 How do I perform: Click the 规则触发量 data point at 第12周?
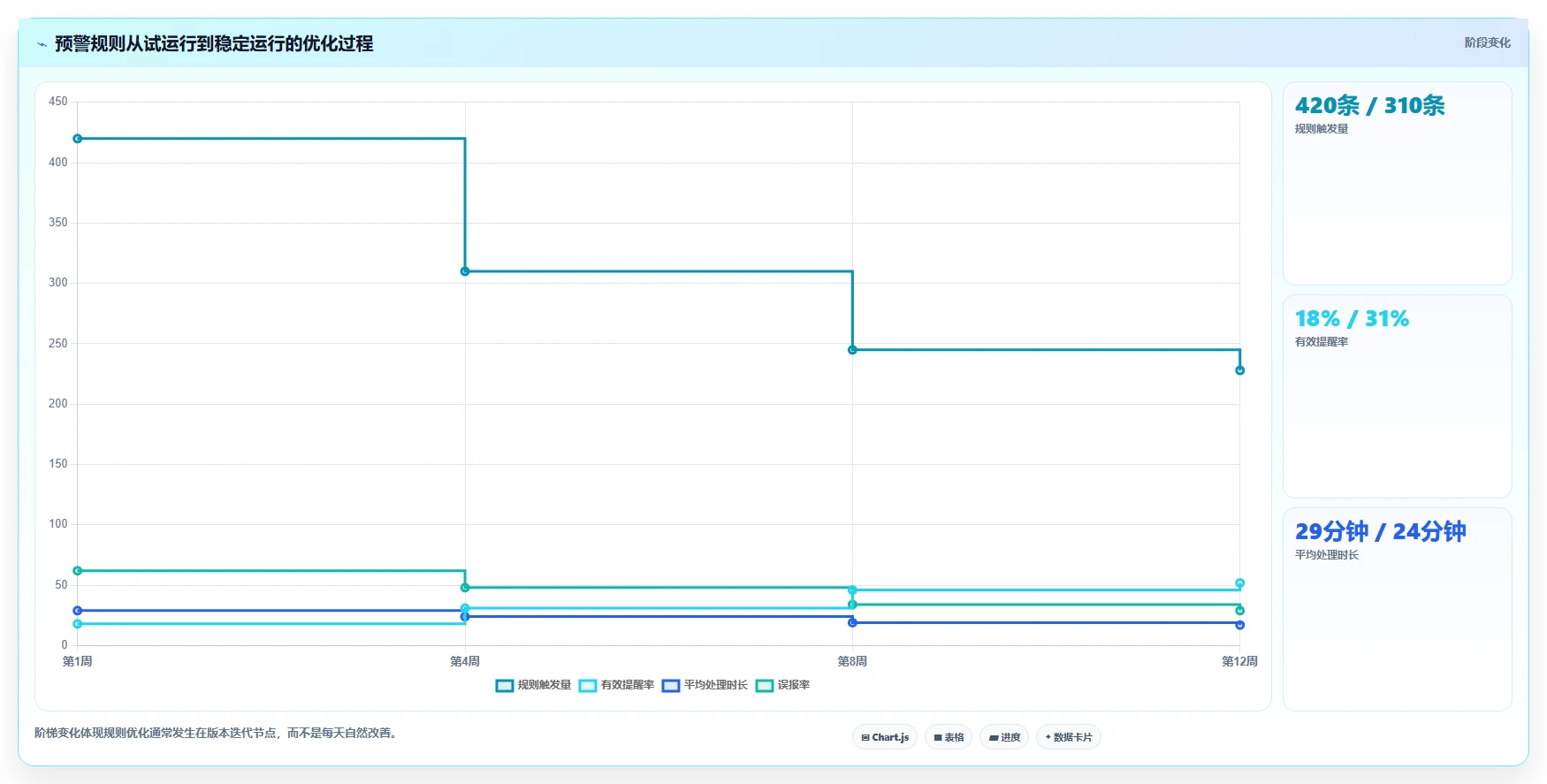click(x=1239, y=370)
